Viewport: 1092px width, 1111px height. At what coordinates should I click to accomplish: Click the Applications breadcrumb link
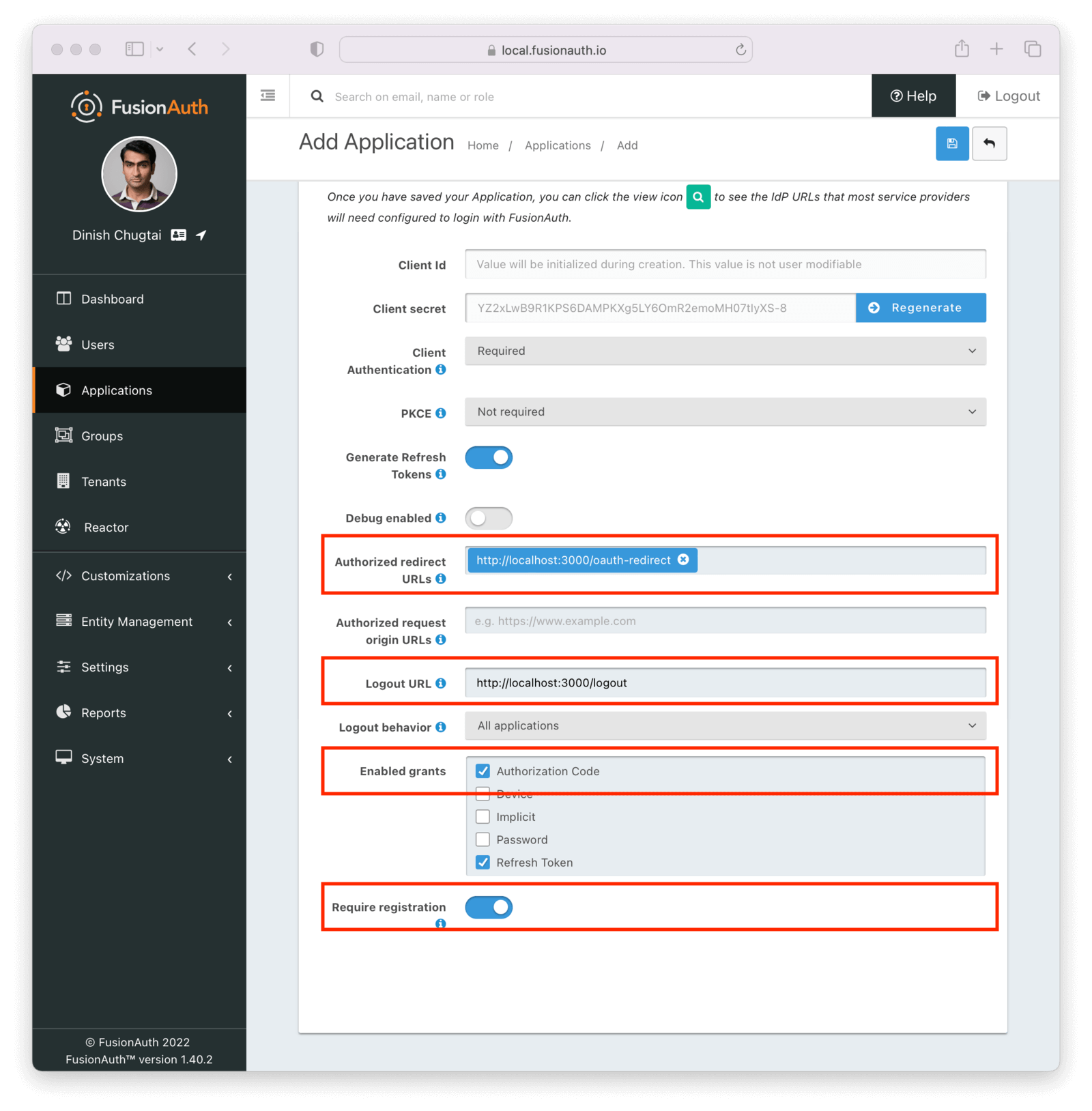click(x=558, y=145)
